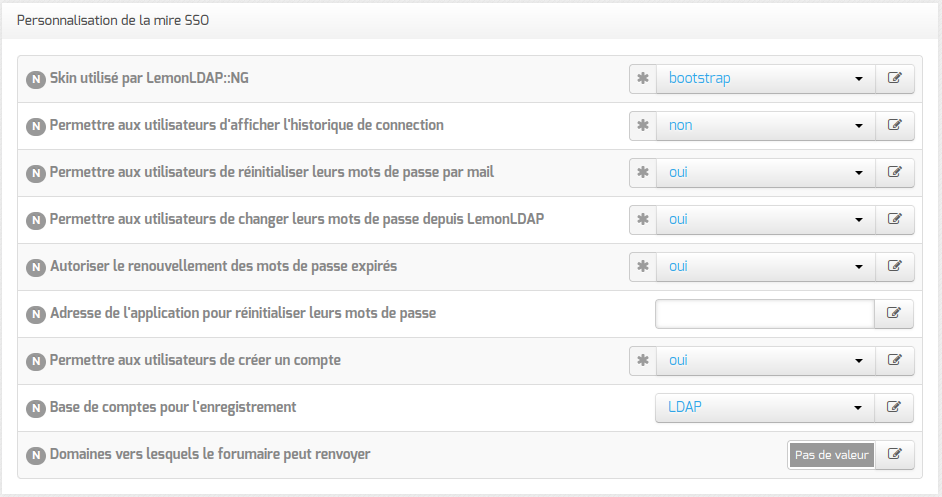The height and width of the screenshot is (497, 942).
Task: Click the Adresse de l'application text field
Action: 765,313
